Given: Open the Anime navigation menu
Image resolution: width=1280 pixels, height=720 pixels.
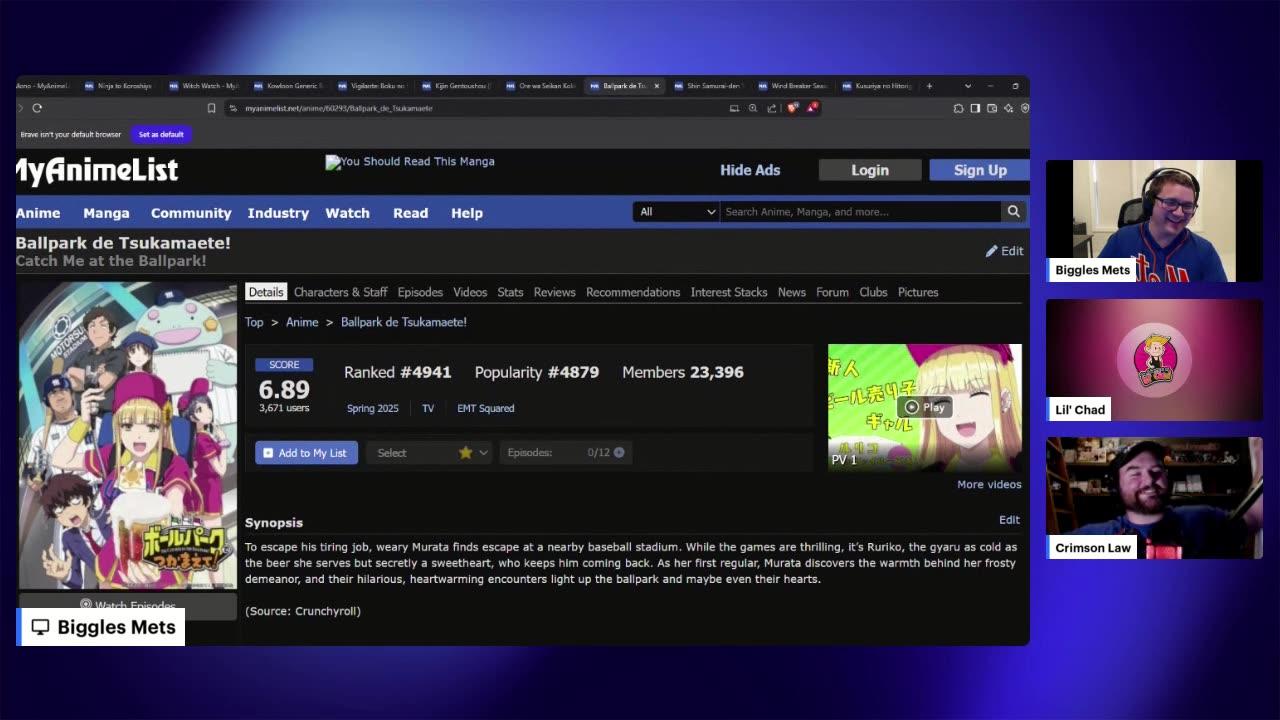Looking at the screenshot, I should (38, 213).
